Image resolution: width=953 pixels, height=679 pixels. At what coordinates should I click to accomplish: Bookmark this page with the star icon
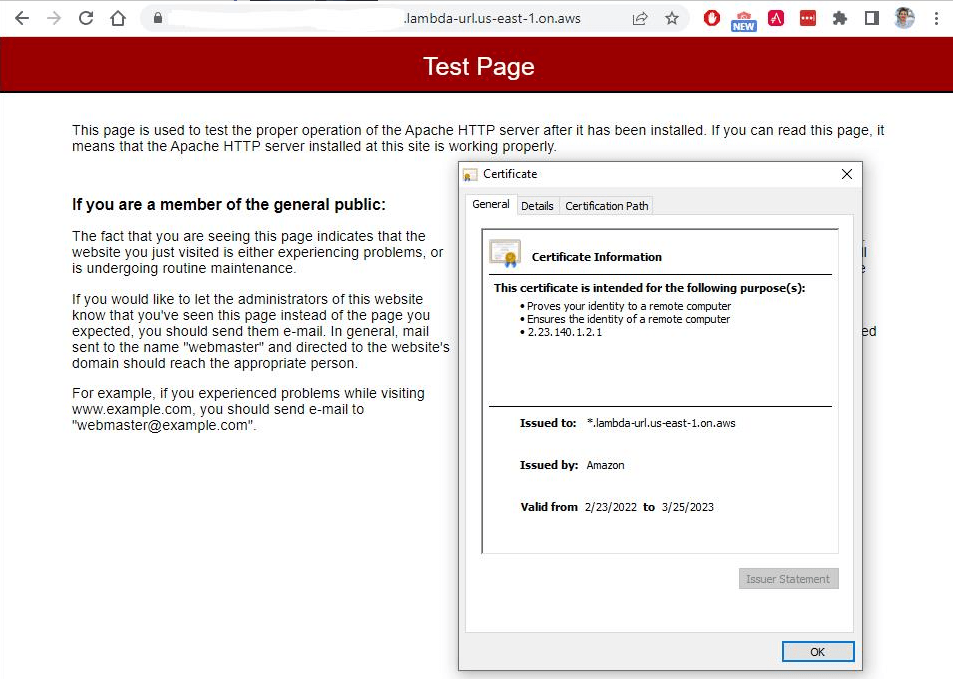pos(672,18)
